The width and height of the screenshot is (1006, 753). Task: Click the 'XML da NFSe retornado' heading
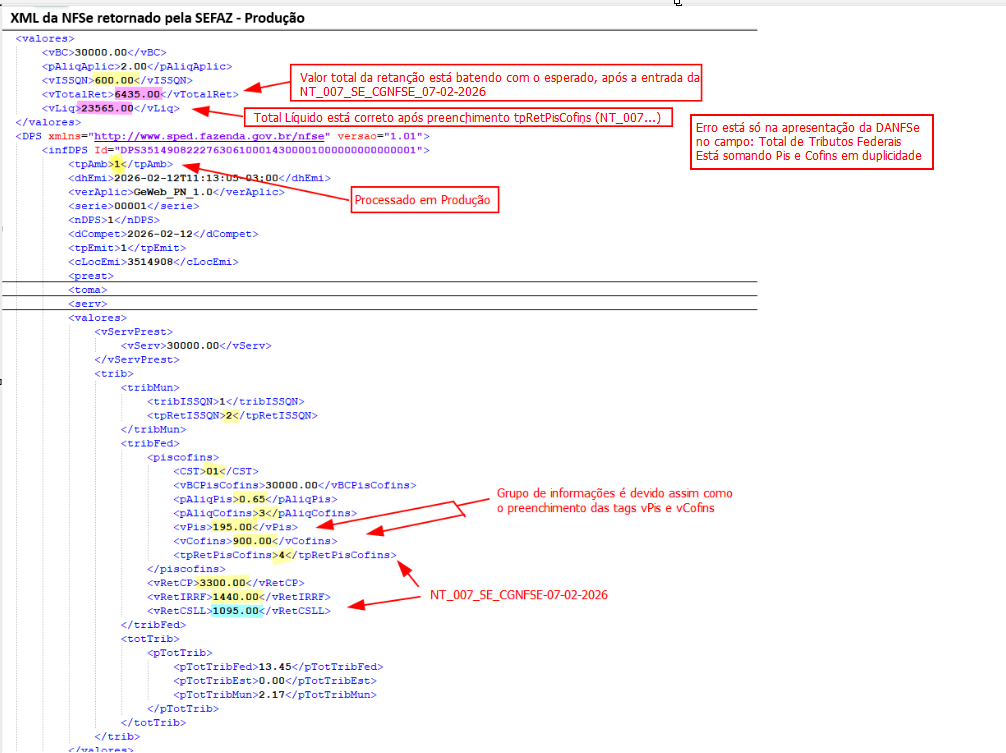158,18
